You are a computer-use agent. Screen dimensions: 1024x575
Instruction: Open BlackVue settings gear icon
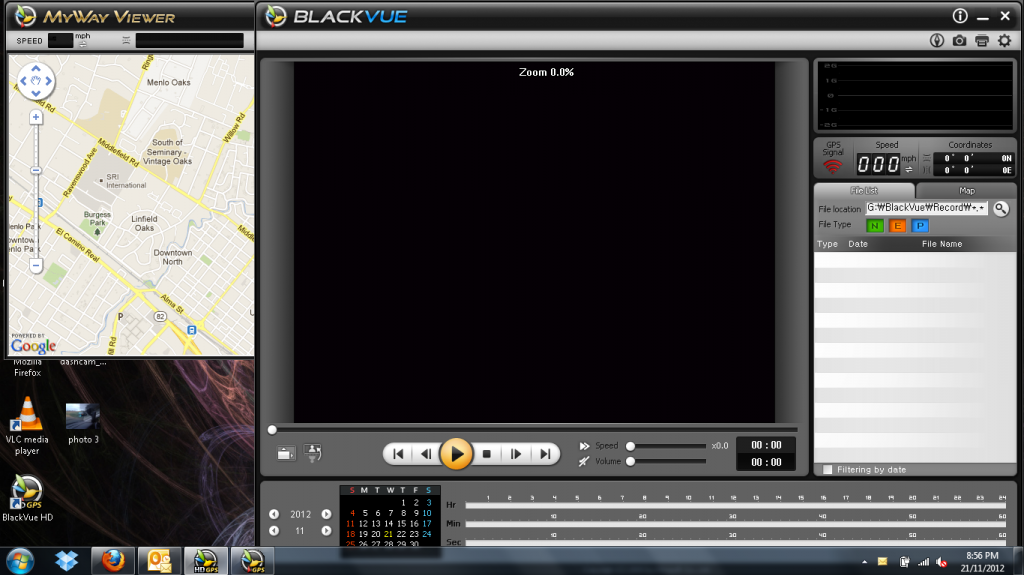[x=1004, y=41]
